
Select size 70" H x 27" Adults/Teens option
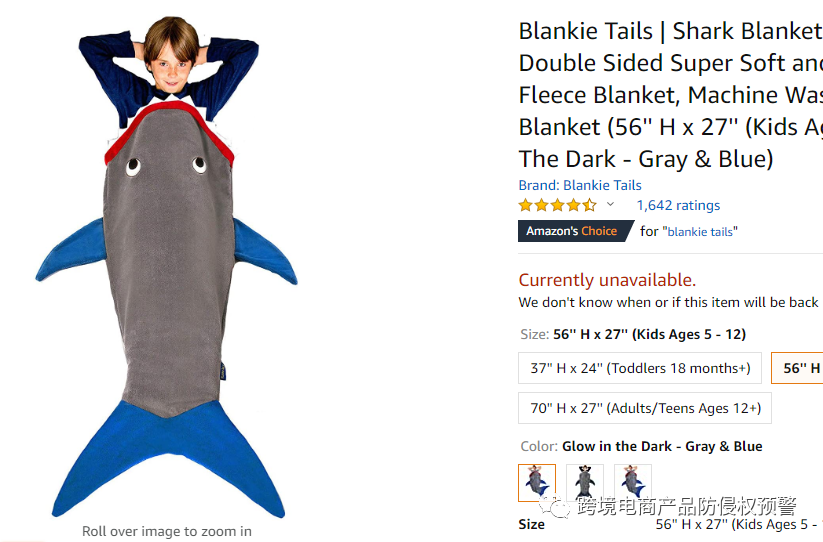[x=645, y=408]
